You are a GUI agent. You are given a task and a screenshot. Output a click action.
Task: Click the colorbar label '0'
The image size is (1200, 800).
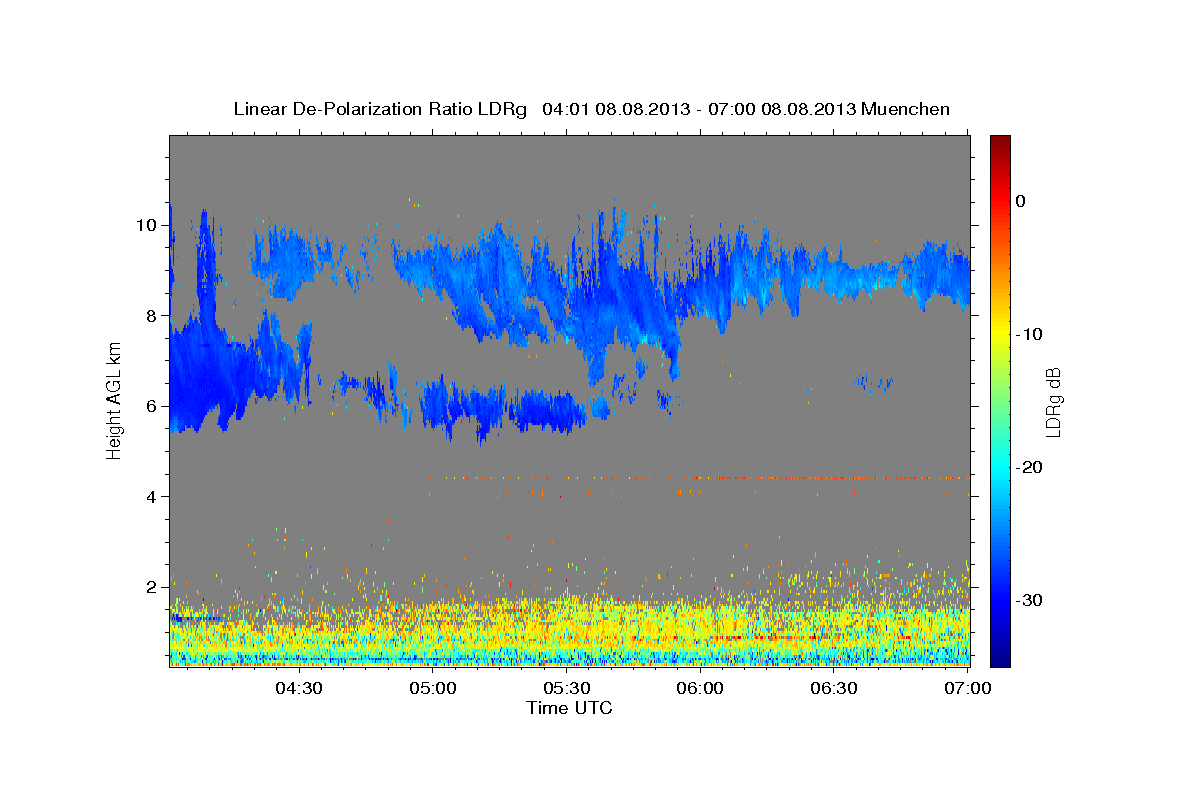click(x=1021, y=201)
